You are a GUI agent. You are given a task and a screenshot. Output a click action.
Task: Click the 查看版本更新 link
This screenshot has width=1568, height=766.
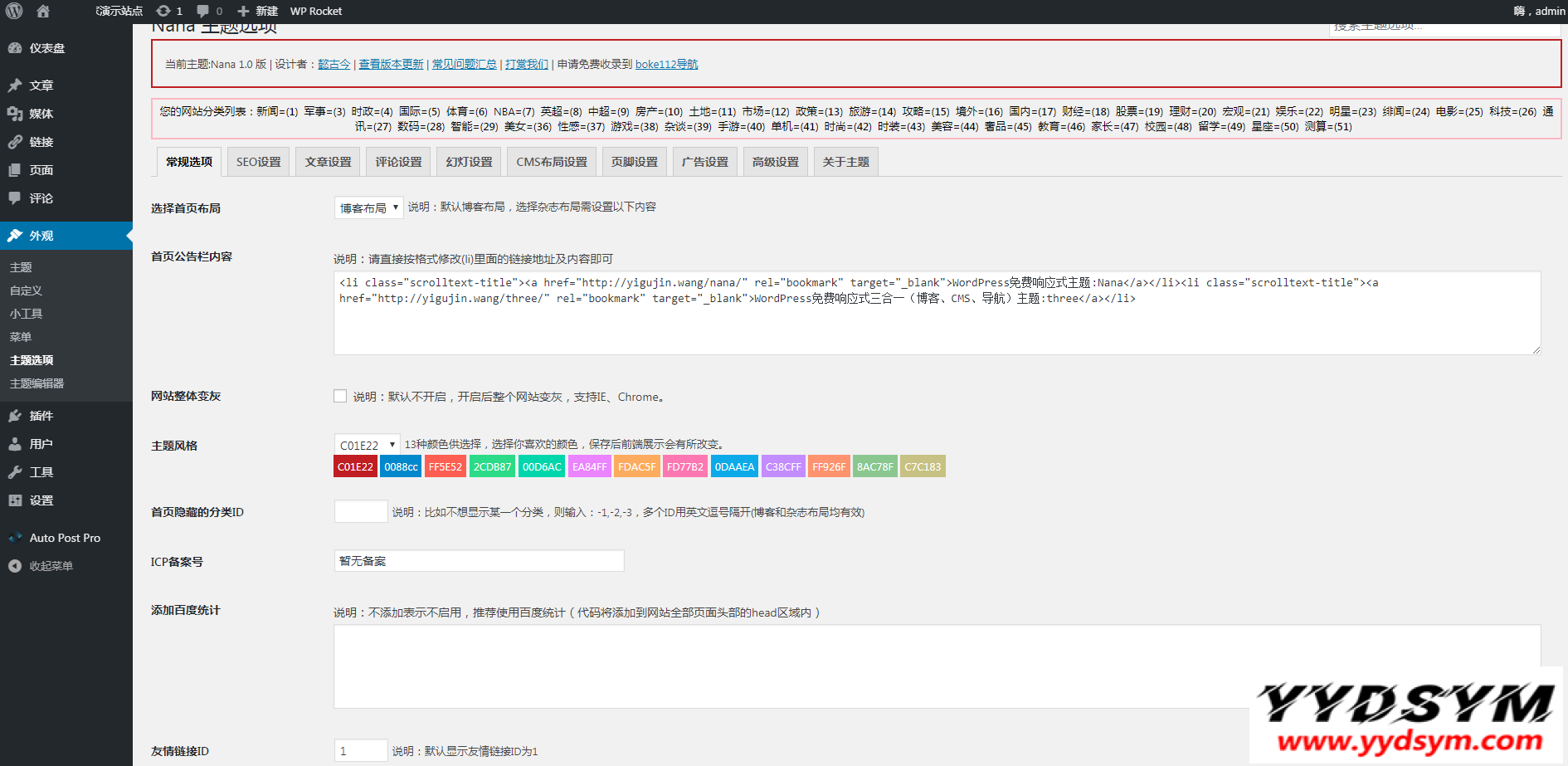pyautogui.click(x=391, y=65)
